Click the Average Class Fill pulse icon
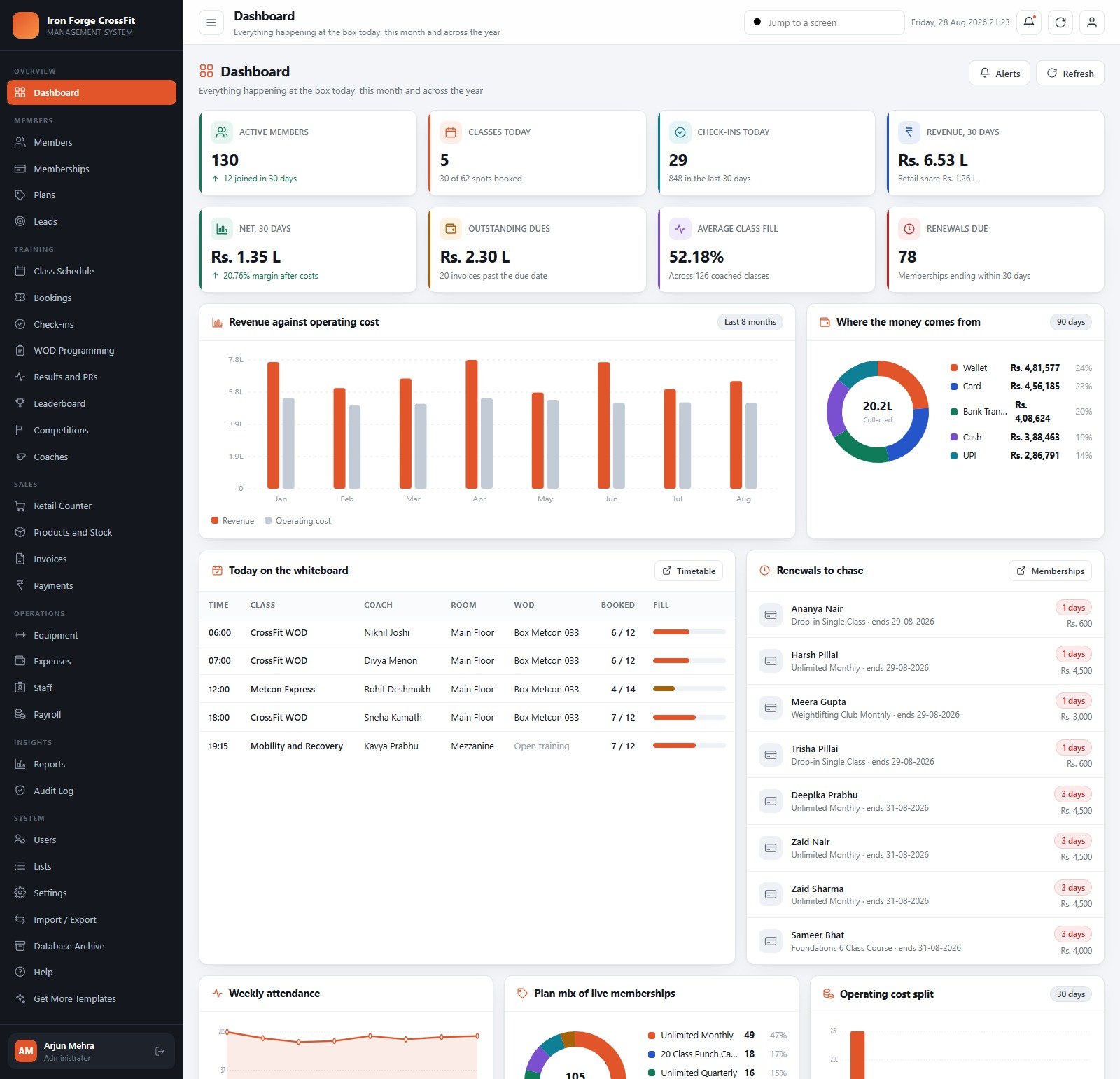1120x1079 pixels. point(680,229)
